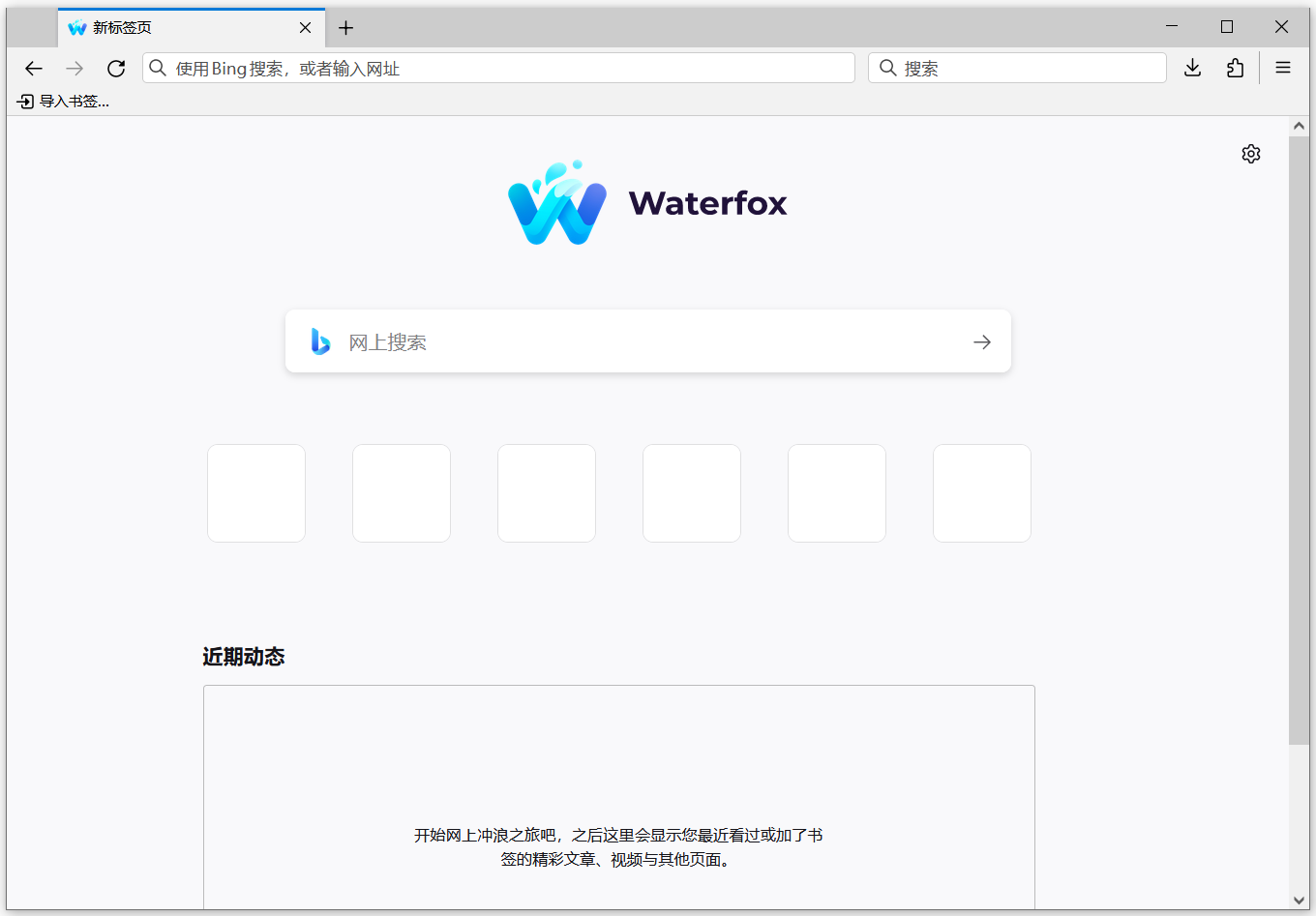Click the Waterfox wordmark text

click(708, 203)
